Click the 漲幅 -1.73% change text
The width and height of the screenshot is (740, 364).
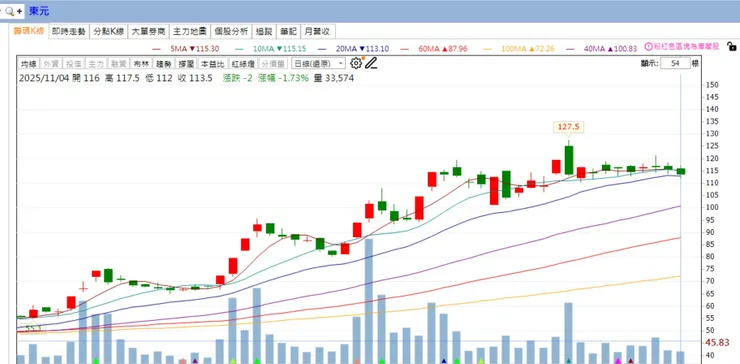(x=283, y=78)
